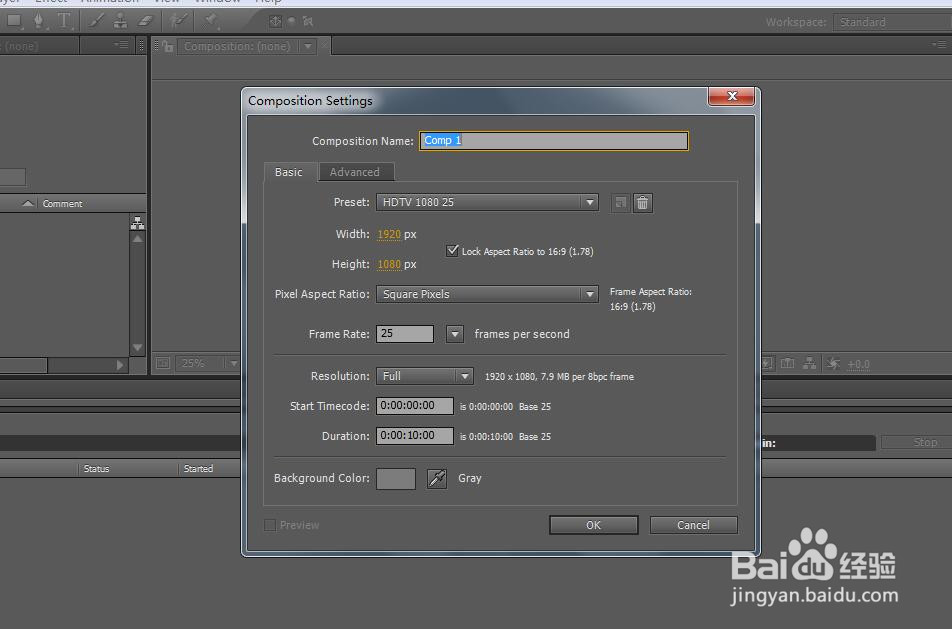The width and height of the screenshot is (952, 629).
Task: Click the Height value 1080
Action: coord(389,265)
